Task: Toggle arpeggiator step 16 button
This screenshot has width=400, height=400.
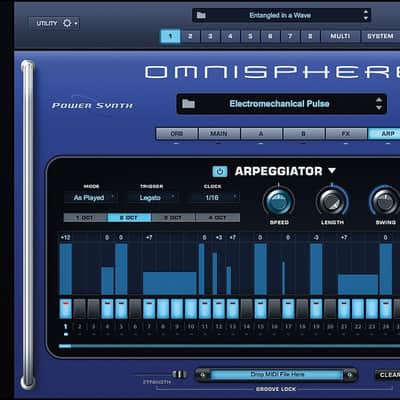Action: point(274,309)
